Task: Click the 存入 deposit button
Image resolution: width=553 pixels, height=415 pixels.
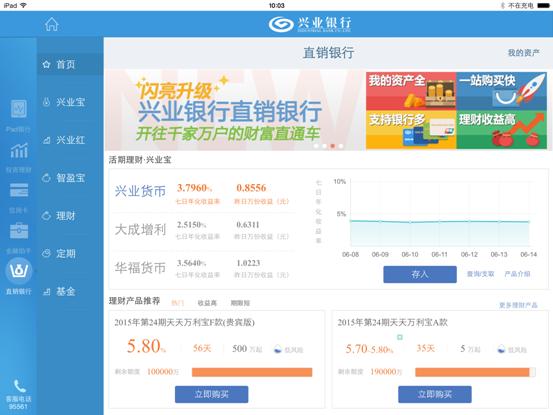Action: click(420, 274)
